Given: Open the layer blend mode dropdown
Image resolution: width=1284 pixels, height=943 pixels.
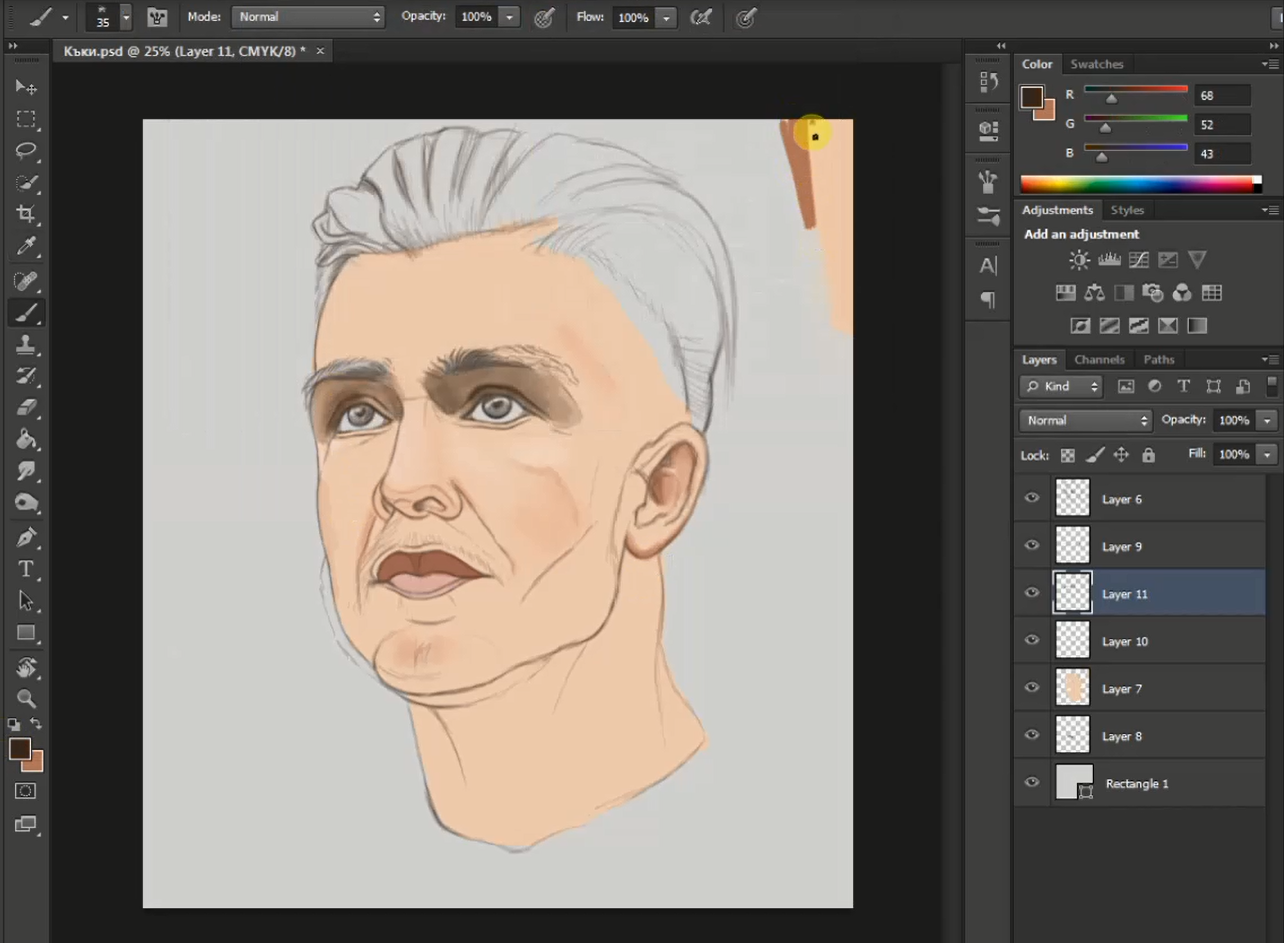Looking at the screenshot, I should [x=1085, y=421].
